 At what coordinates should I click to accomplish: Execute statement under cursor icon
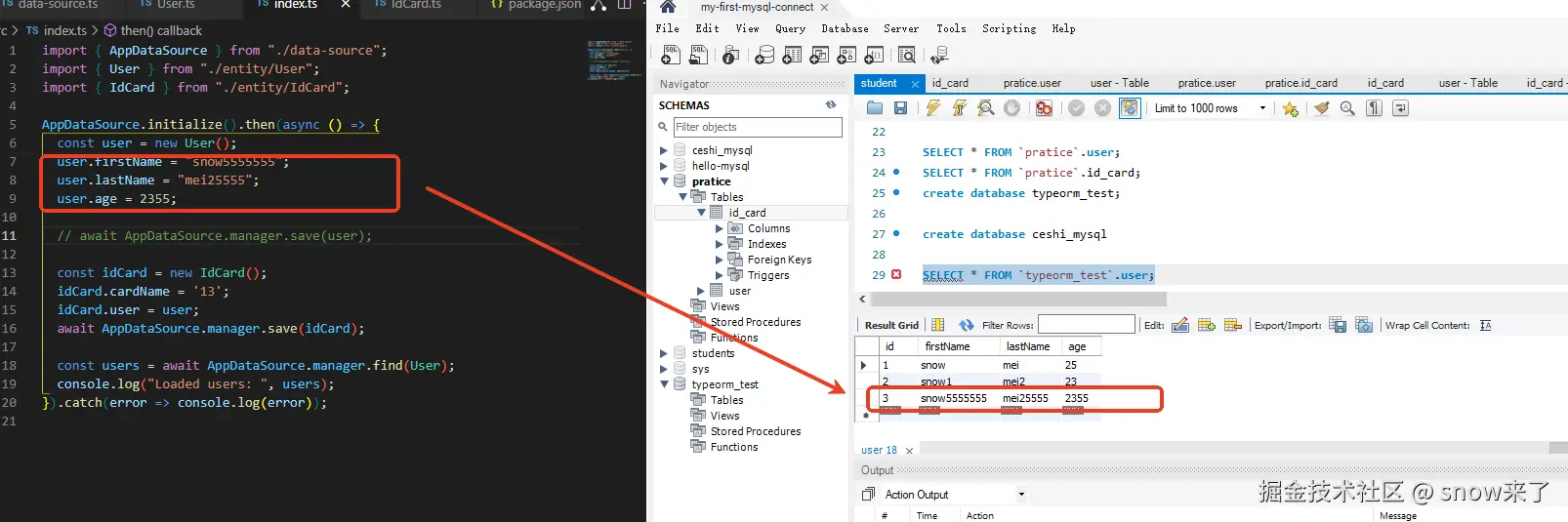tap(960, 108)
